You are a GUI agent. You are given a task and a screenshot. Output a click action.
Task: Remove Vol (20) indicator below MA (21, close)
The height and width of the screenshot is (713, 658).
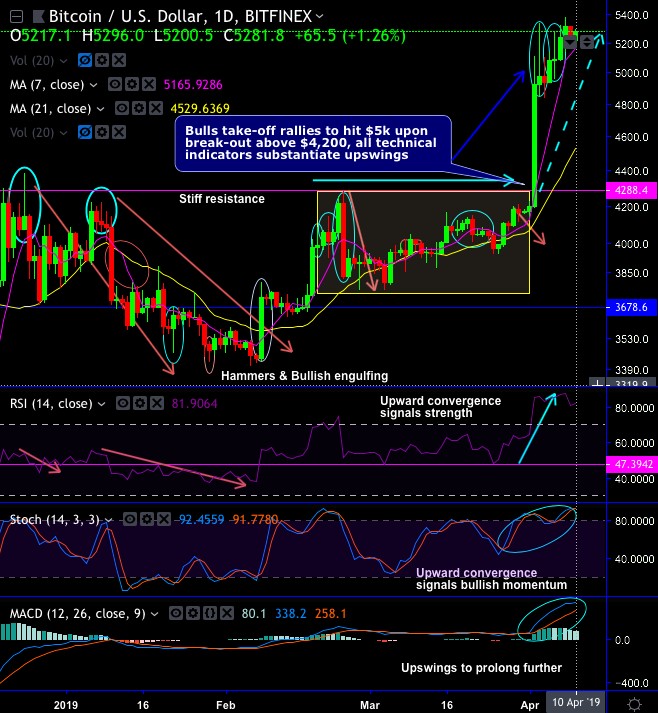119,132
